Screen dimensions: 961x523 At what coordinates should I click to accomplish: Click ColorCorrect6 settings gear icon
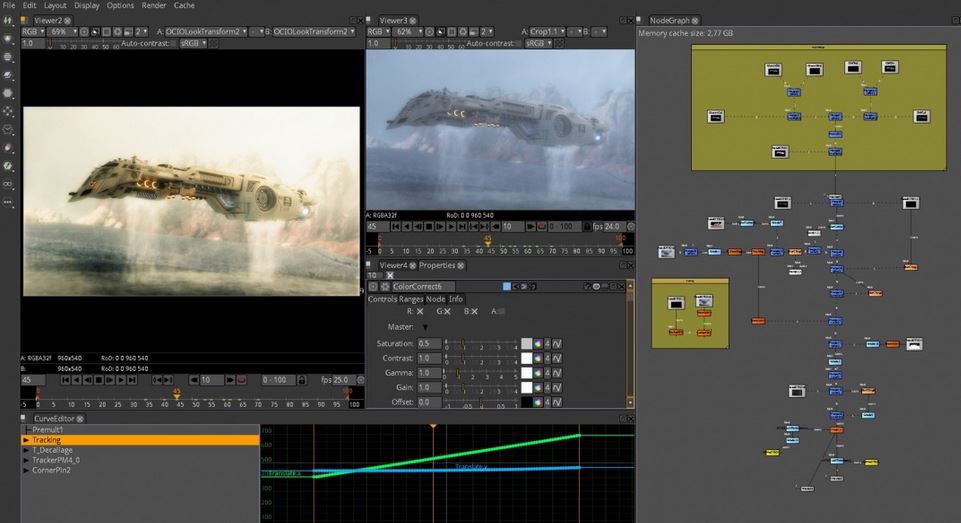[x=385, y=286]
